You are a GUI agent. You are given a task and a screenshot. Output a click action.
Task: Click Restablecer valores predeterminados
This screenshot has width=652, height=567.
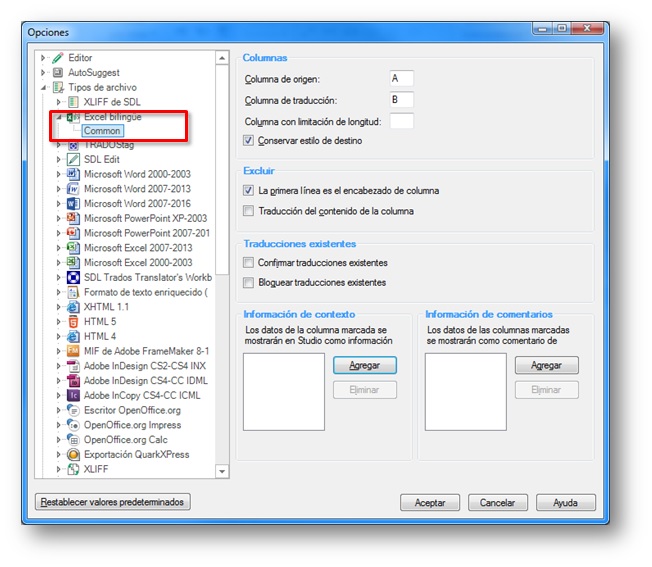113,502
